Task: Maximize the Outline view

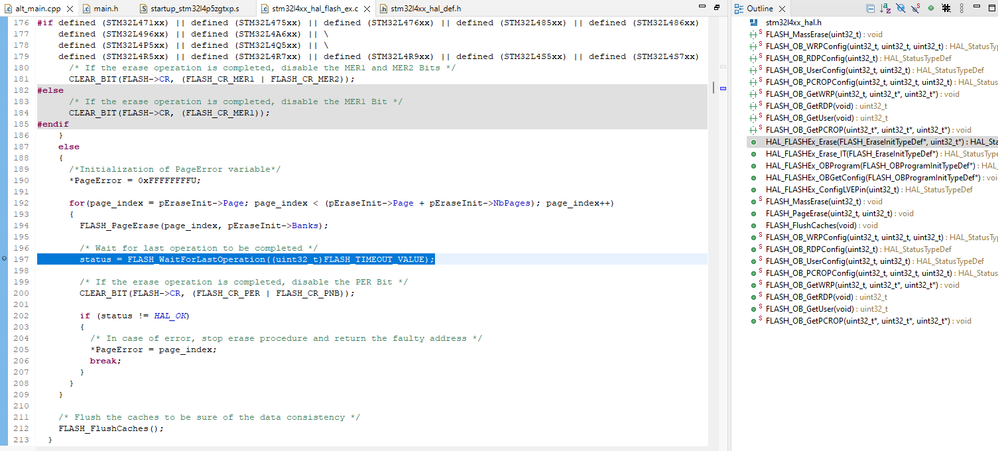Action: (992, 8)
